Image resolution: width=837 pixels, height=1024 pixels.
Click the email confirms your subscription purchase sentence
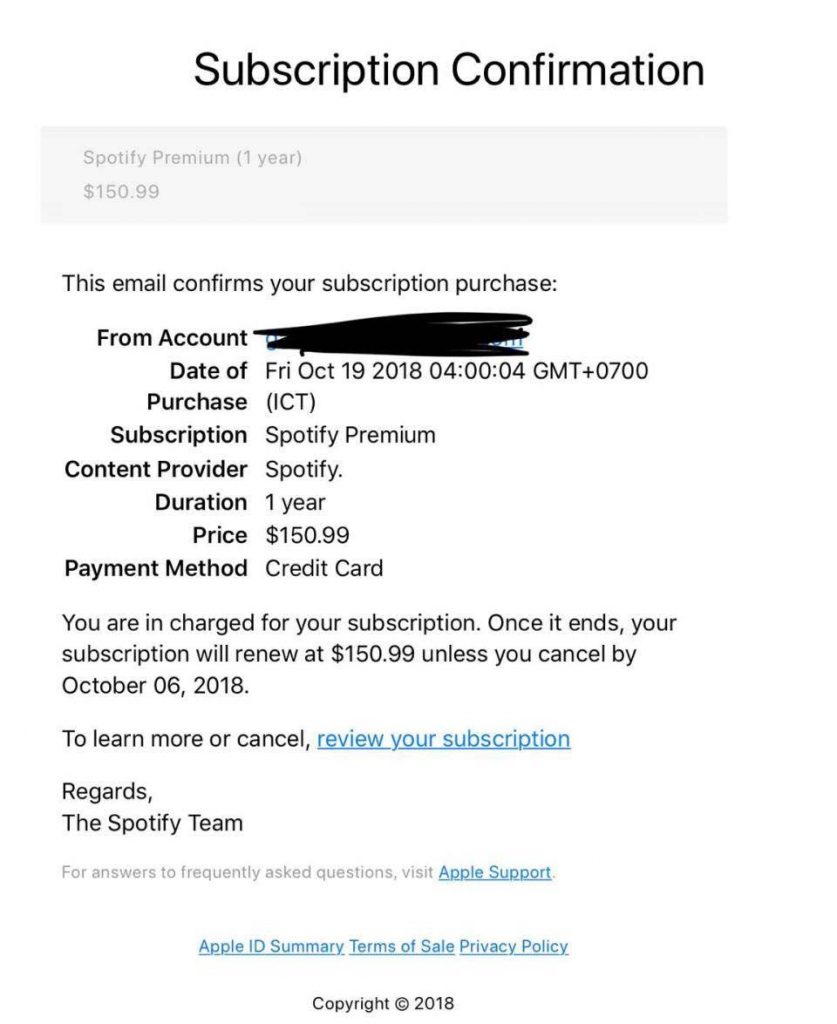309,283
